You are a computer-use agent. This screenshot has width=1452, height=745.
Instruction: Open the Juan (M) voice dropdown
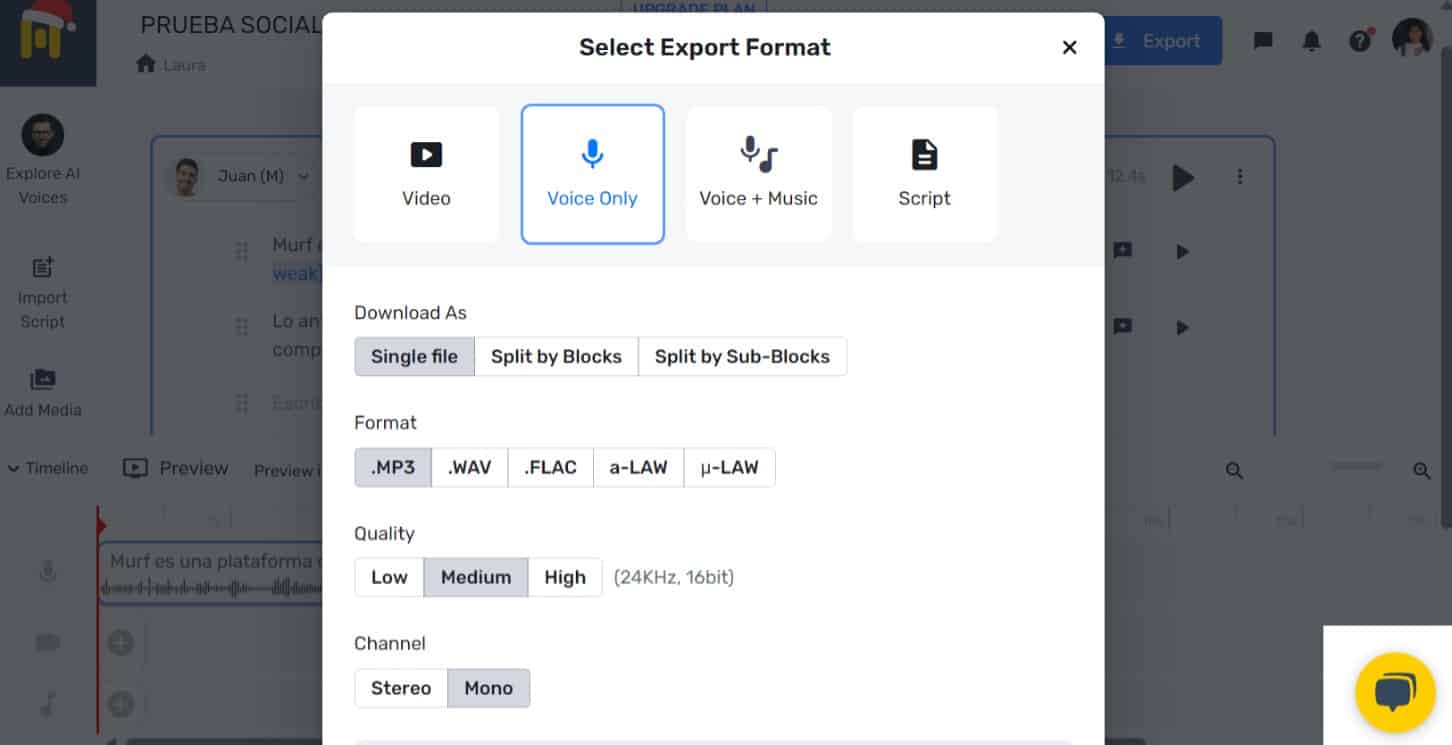pyautogui.click(x=250, y=176)
